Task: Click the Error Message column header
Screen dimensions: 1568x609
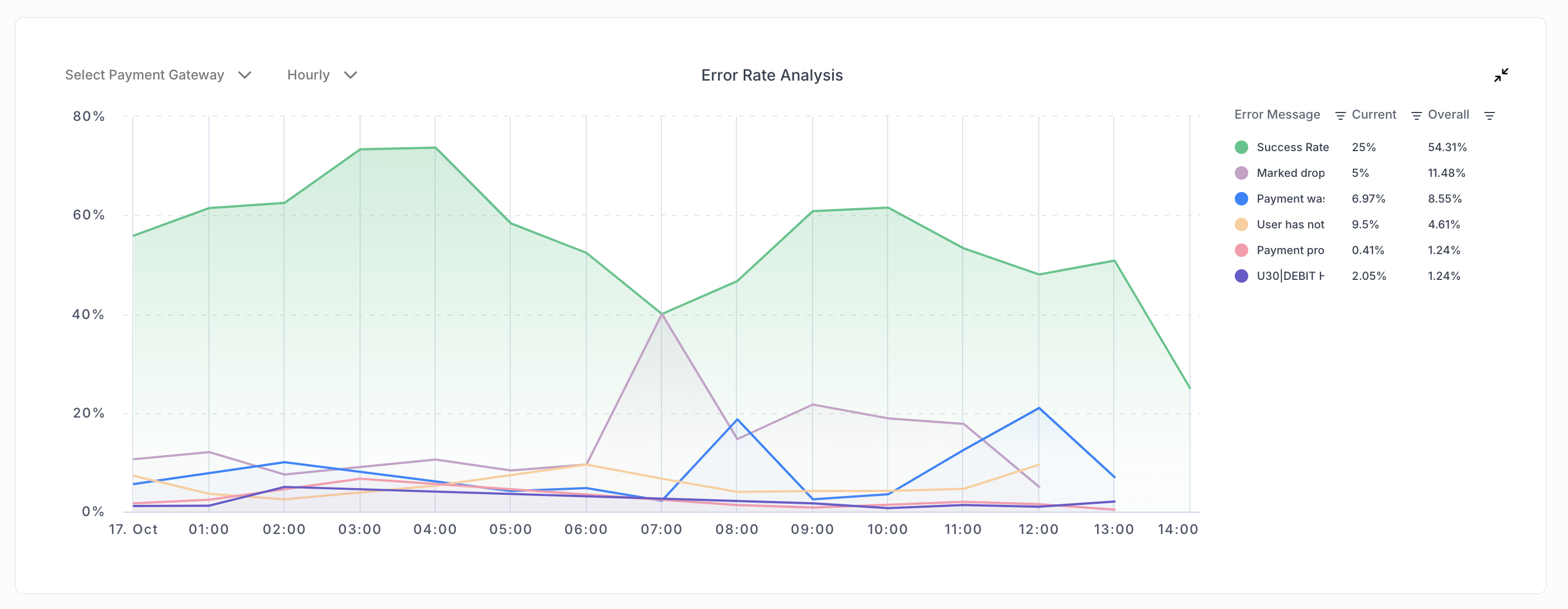Action: (1276, 114)
